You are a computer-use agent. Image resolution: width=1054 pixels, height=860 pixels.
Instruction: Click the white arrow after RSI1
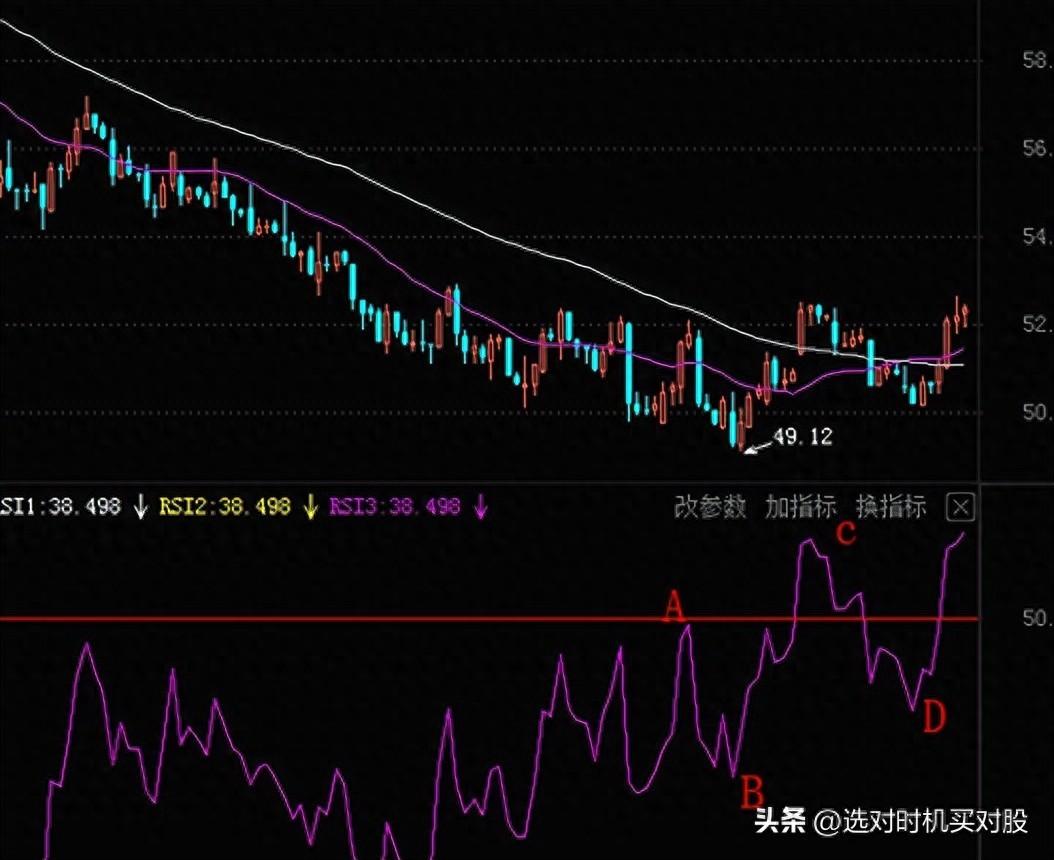141,507
